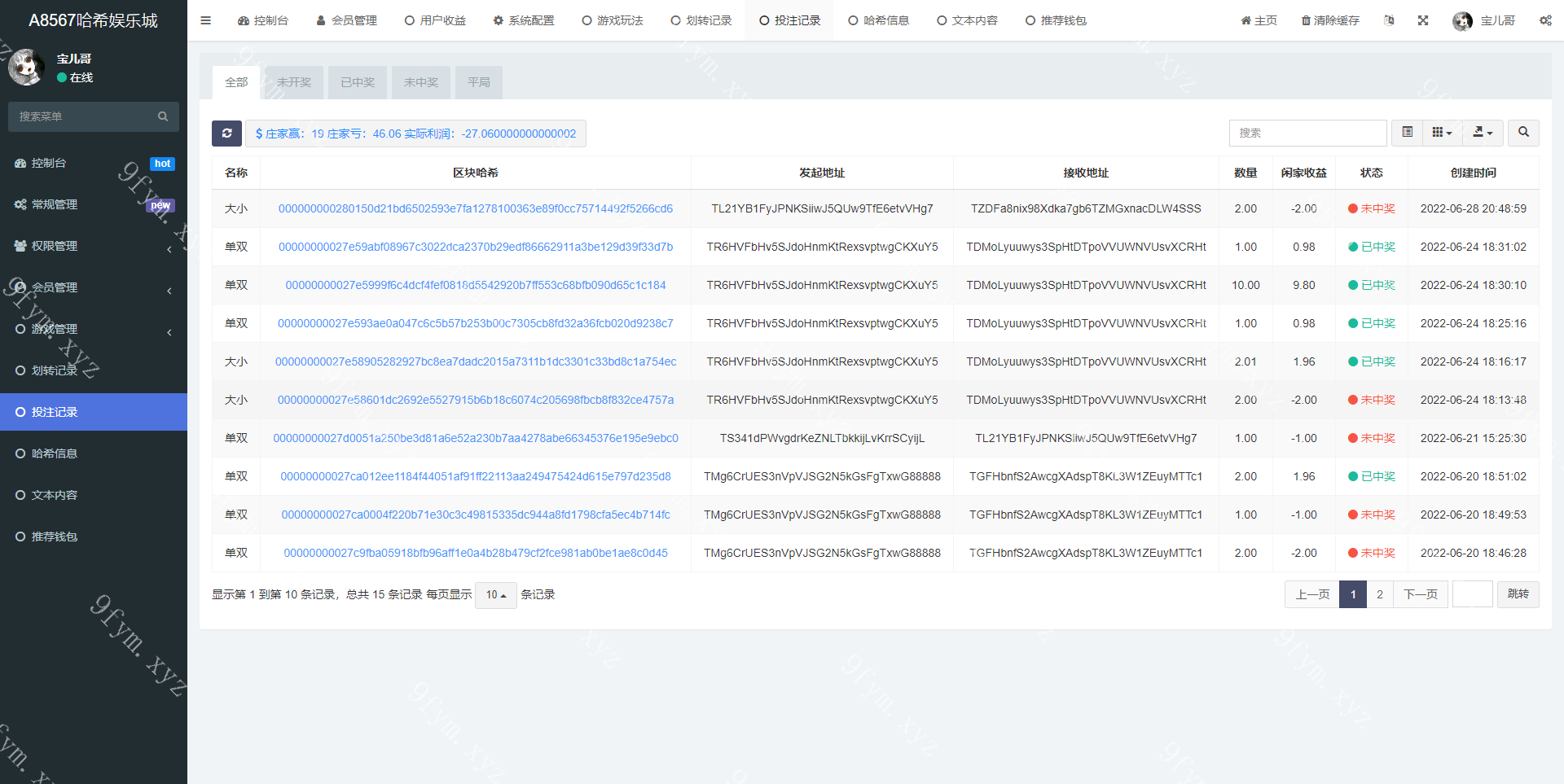Select 投注记录 in the left sidebar
1564x784 pixels.
tap(94, 412)
